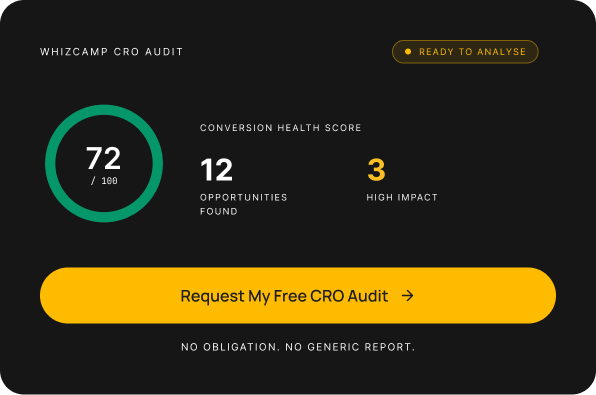This screenshot has height=395, width=596.
Task: Click the '/ 100' text under the score
Action: click(104, 181)
